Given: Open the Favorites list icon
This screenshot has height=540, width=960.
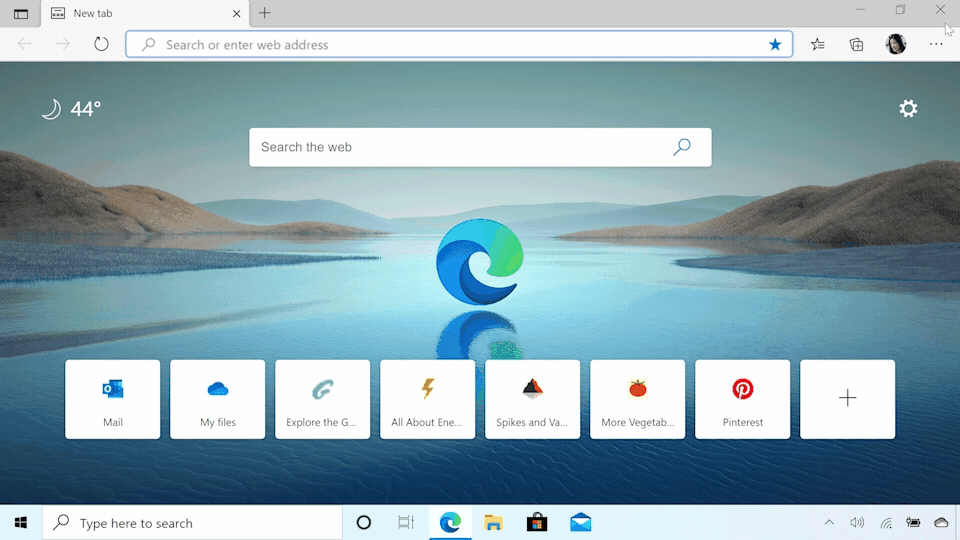Looking at the screenshot, I should (818, 44).
